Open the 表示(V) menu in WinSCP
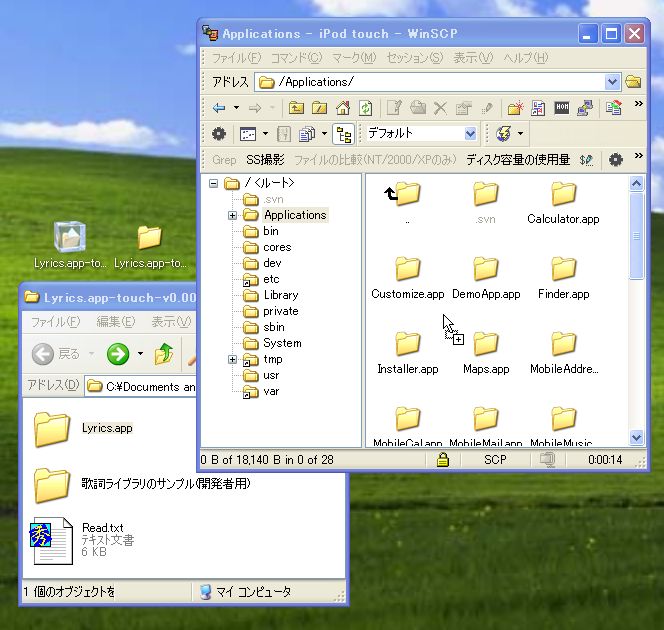 coord(473,58)
